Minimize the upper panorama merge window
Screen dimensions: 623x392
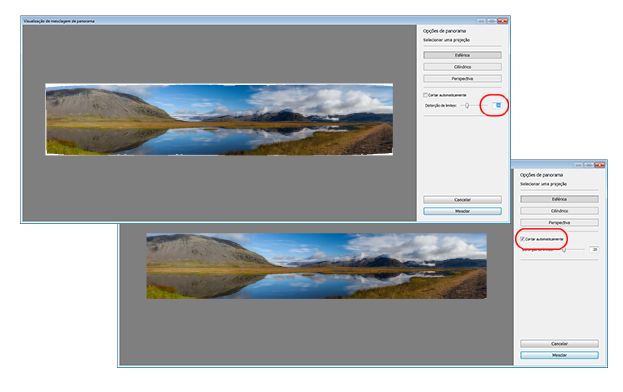coord(481,21)
